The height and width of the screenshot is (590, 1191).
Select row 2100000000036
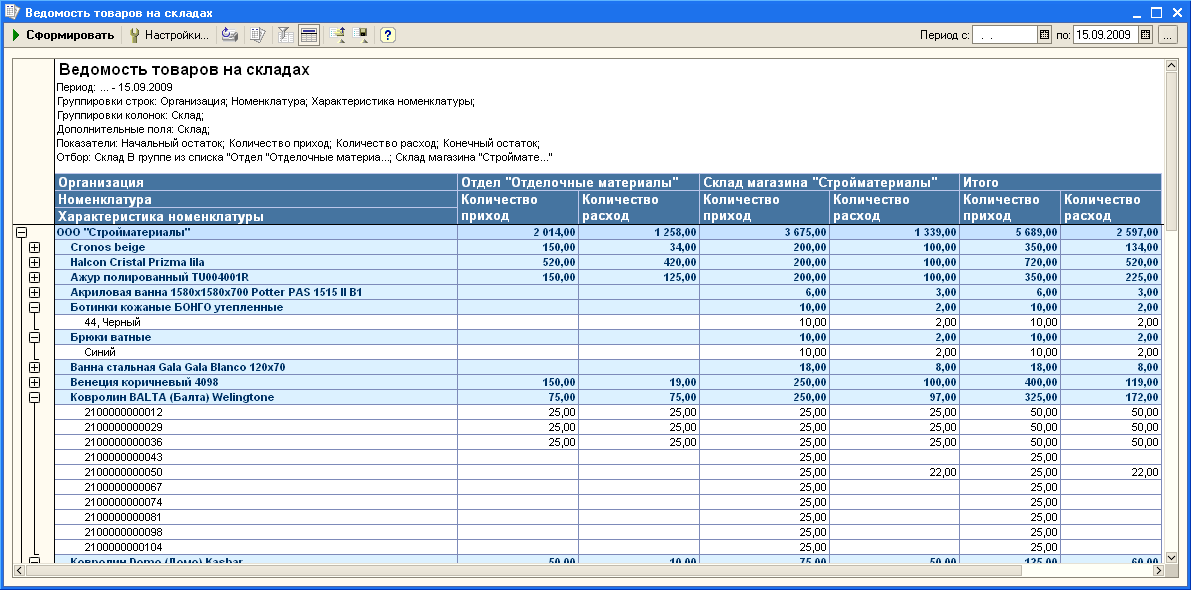608,442
